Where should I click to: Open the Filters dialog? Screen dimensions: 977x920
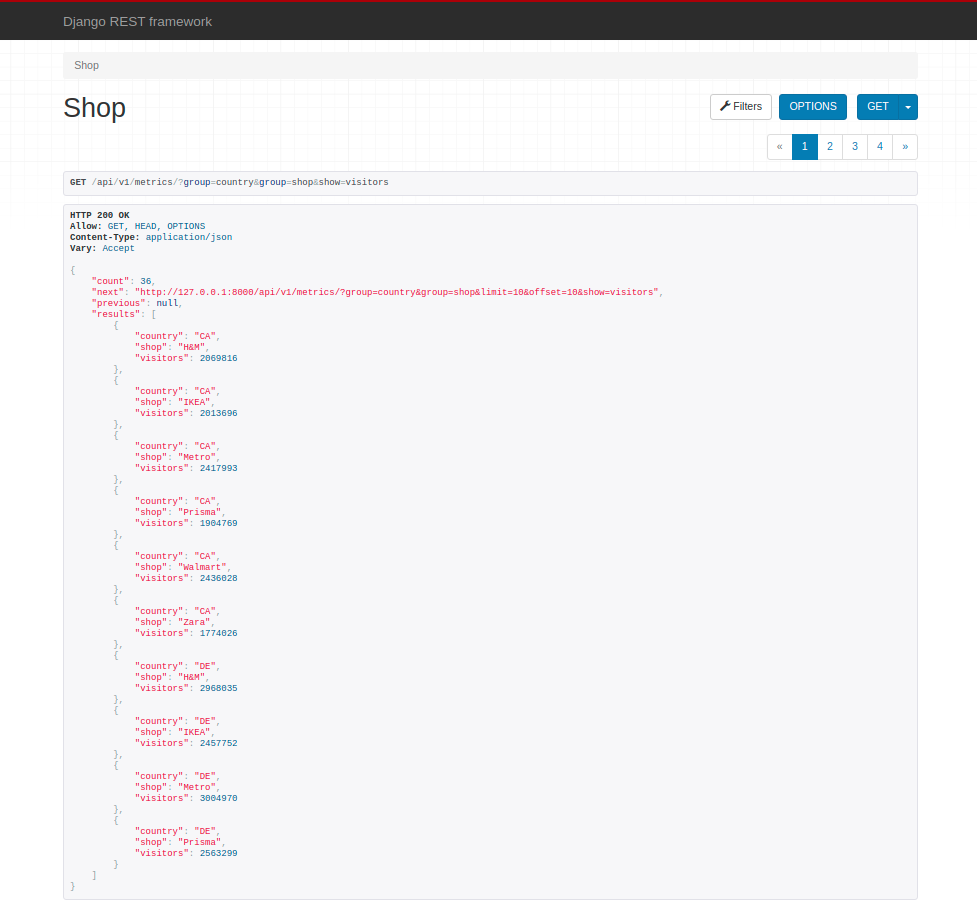pos(740,107)
